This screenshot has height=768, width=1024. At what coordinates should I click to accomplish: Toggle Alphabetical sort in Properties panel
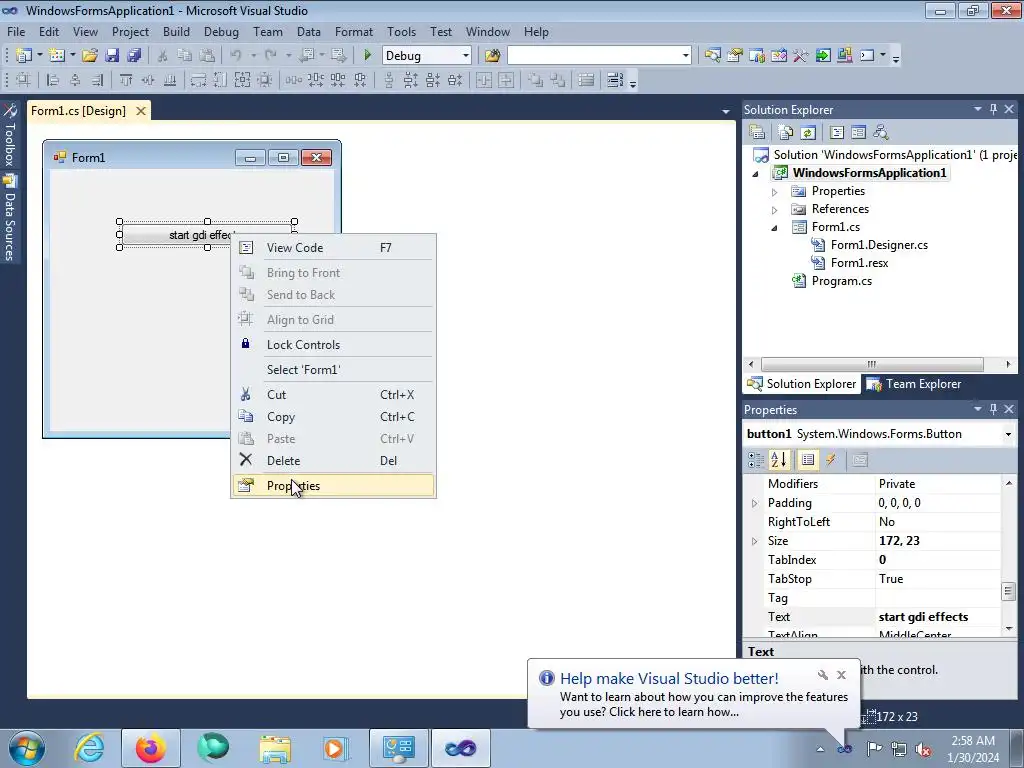point(778,460)
